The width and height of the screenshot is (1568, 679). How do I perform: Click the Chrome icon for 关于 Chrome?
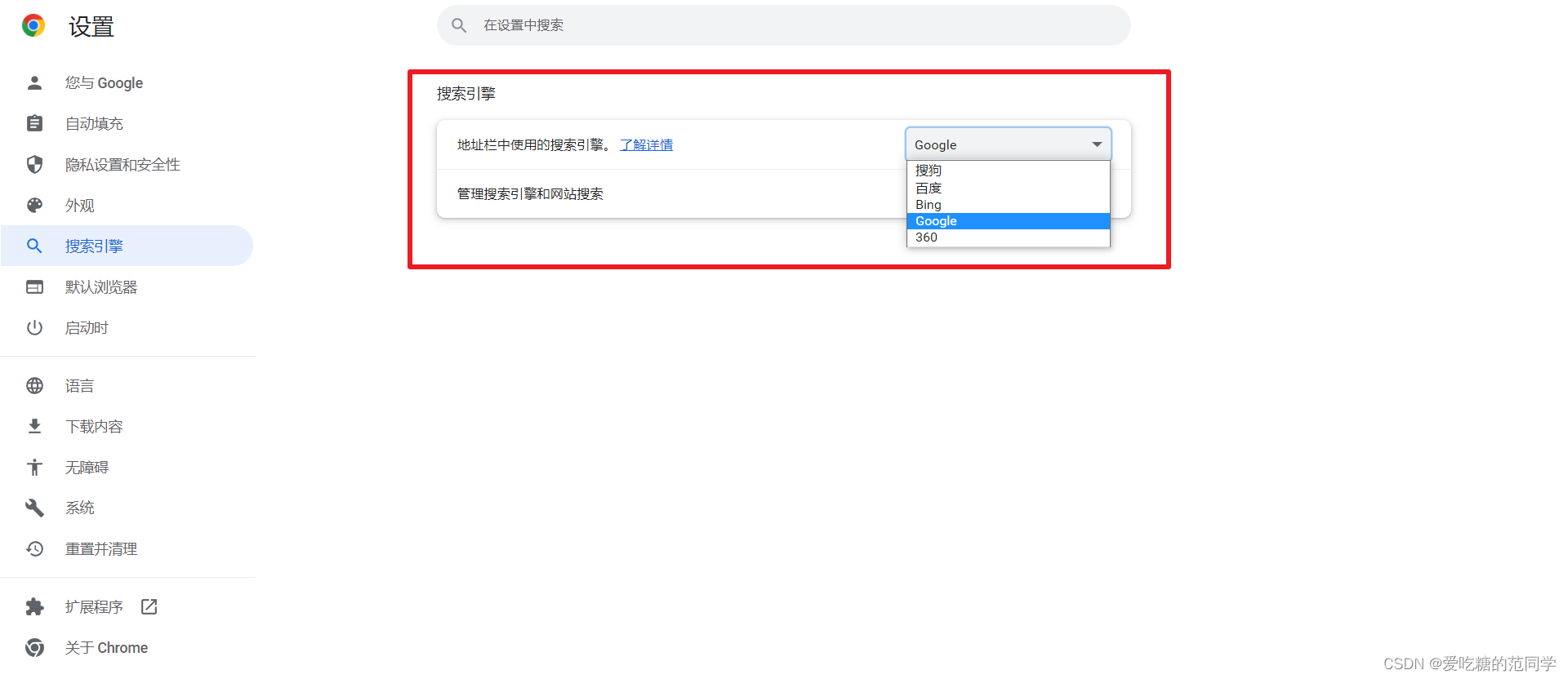[x=34, y=647]
